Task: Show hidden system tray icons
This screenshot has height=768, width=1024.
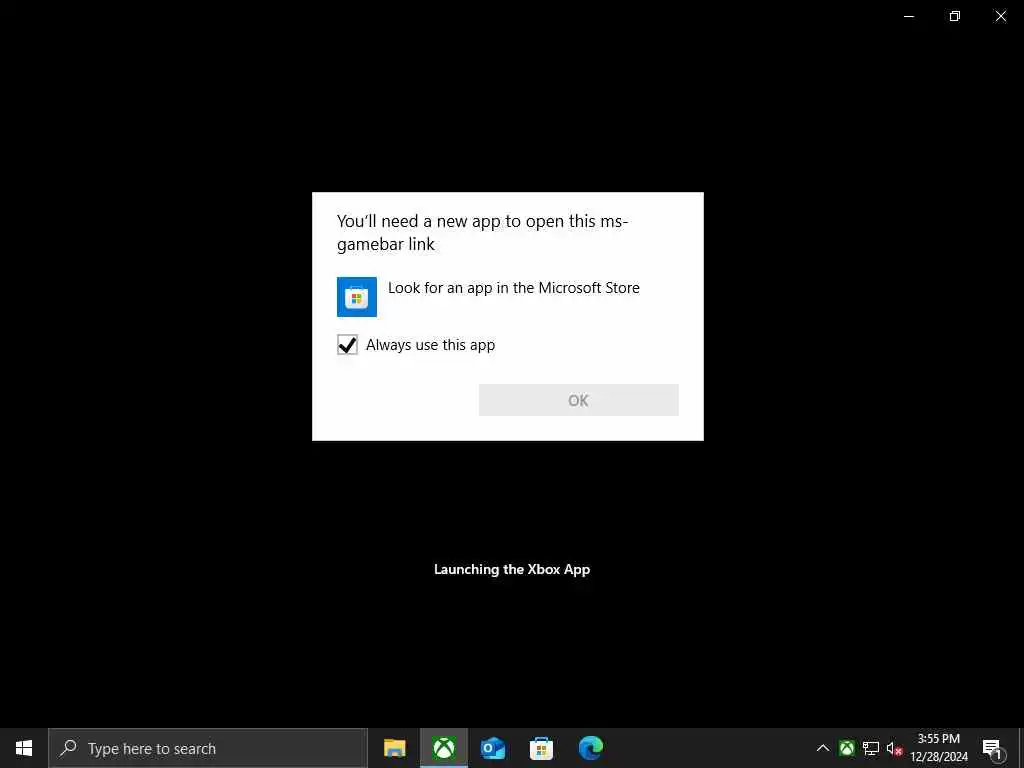Action: tap(823, 748)
